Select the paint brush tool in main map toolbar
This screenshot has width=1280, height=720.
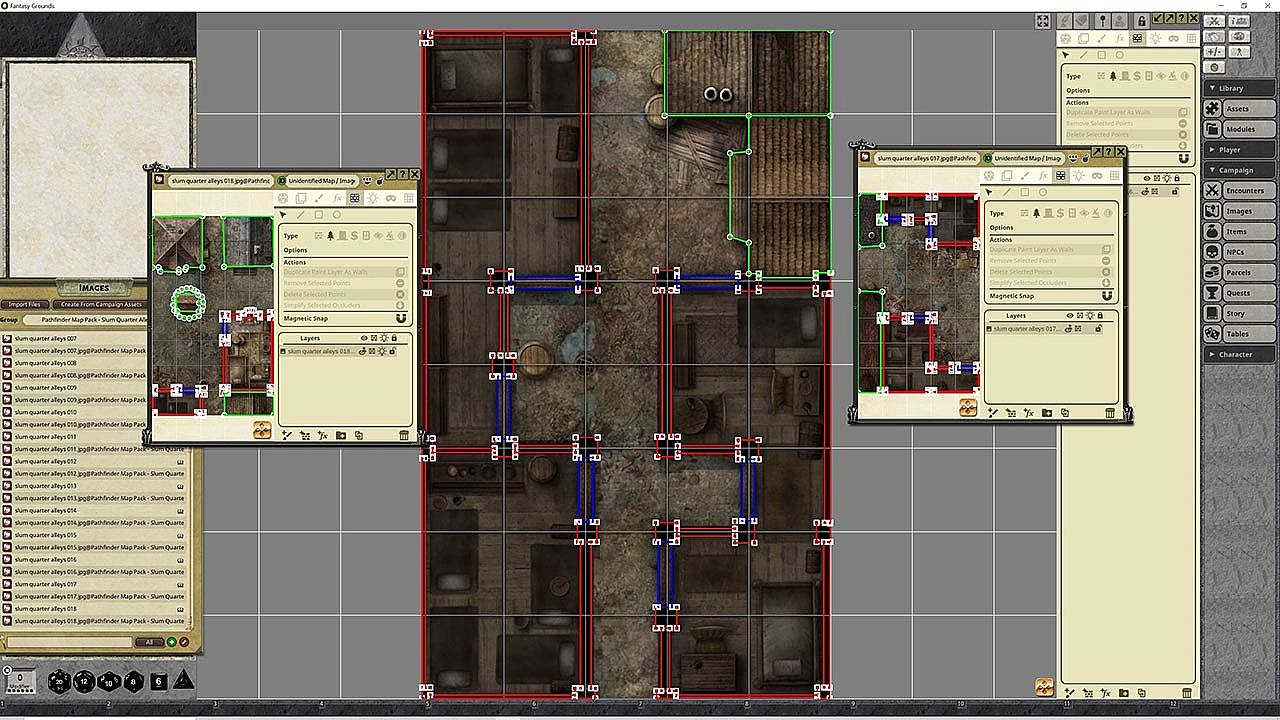1102,38
